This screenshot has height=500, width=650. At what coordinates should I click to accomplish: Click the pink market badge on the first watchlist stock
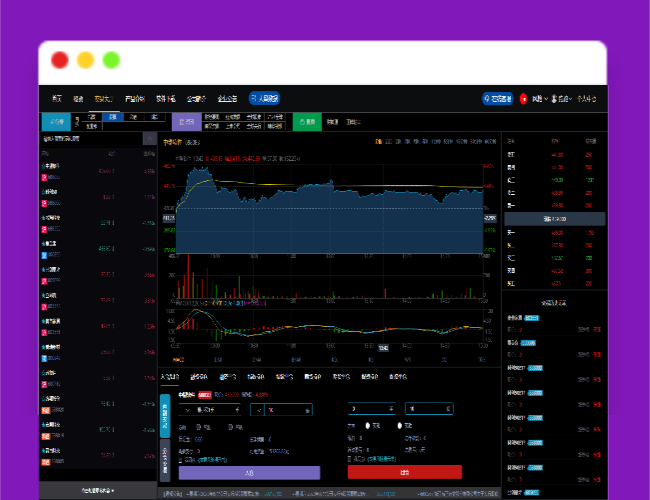coord(44,175)
